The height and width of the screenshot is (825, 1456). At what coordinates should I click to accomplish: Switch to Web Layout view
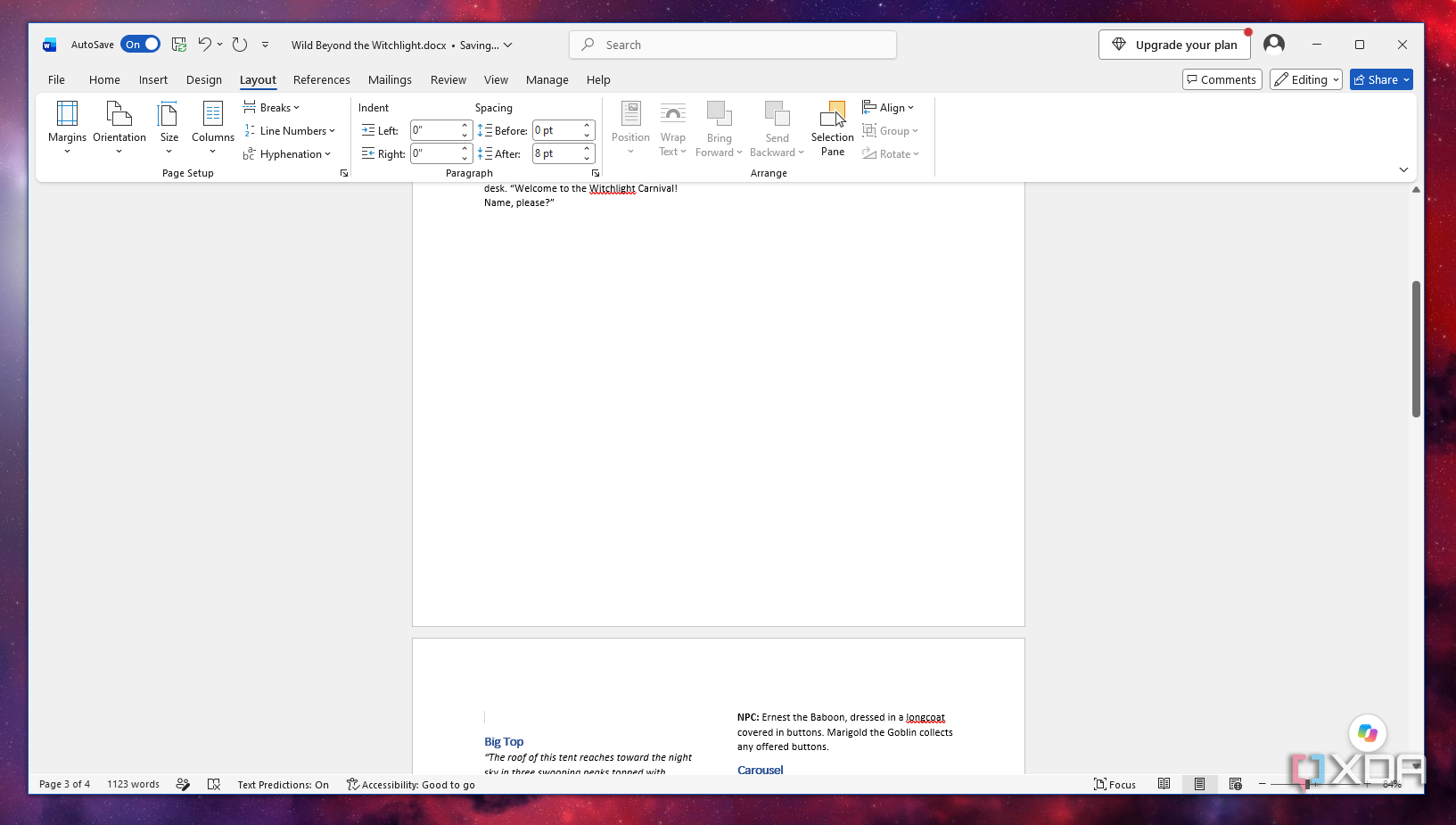[1235, 784]
